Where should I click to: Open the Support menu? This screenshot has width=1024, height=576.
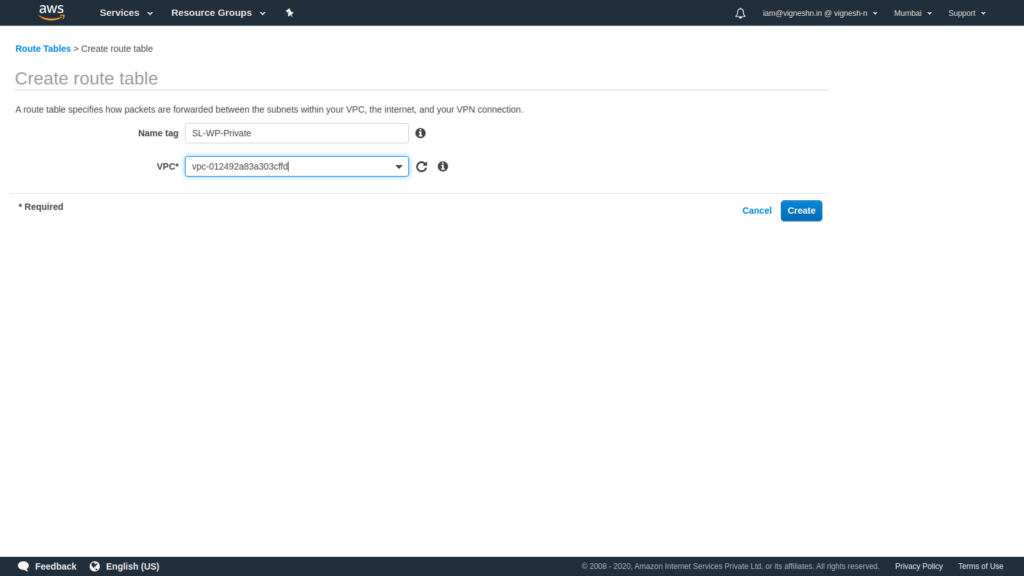[x=967, y=13]
